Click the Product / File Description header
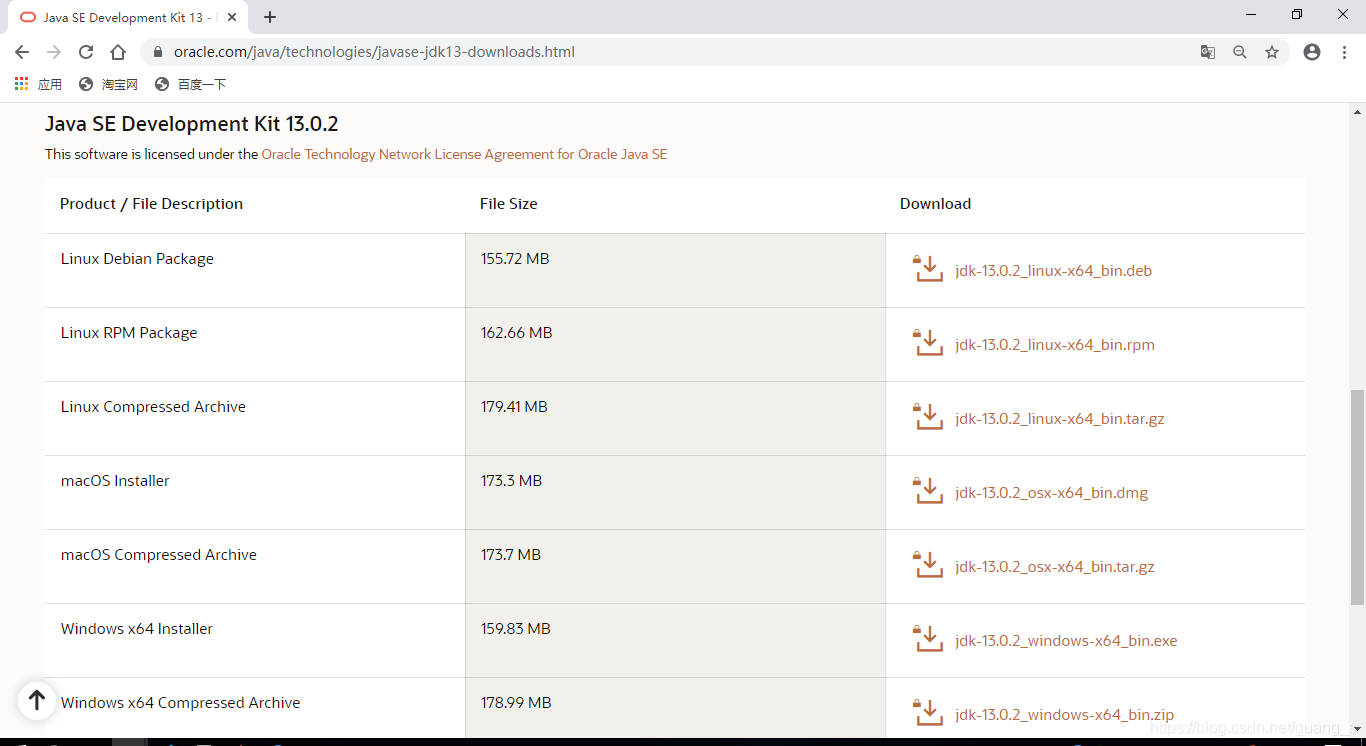Viewport: 1366px width, 746px height. 151,203
